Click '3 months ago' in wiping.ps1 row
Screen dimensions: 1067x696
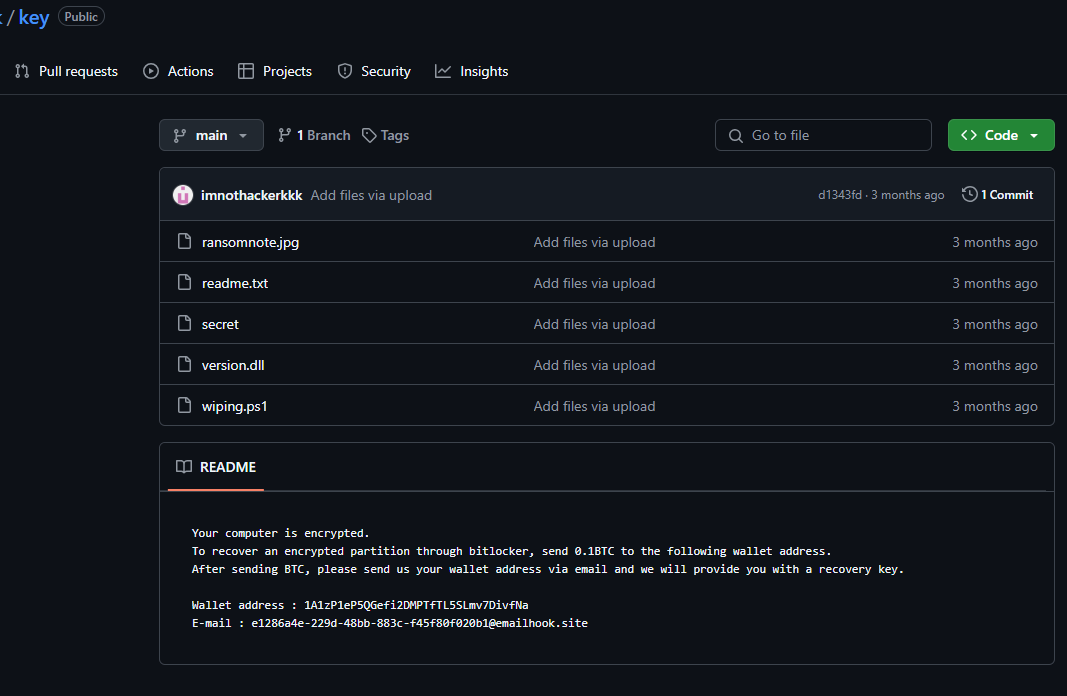point(994,406)
